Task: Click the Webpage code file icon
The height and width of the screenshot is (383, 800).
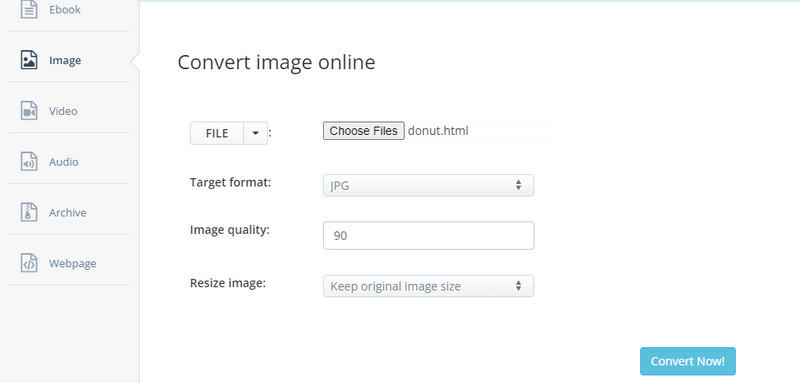Action: point(29,263)
